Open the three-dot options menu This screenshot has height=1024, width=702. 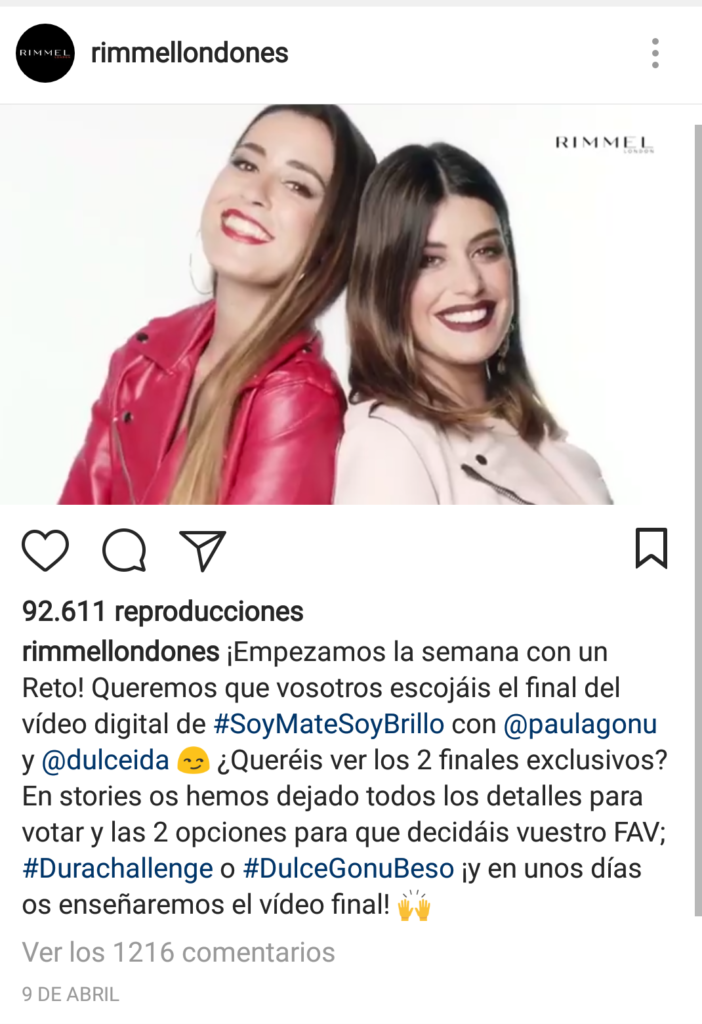coord(655,53)
